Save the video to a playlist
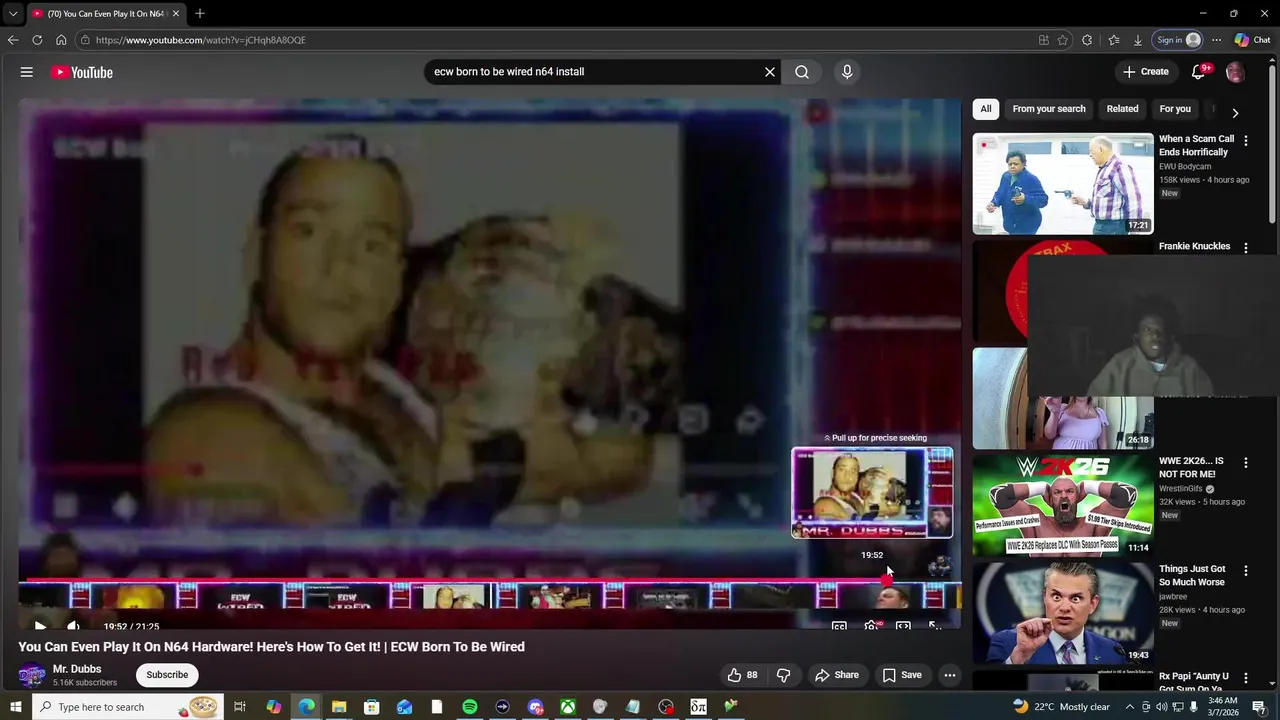This screenshot has height=720, width=1280. coord(902,675)
